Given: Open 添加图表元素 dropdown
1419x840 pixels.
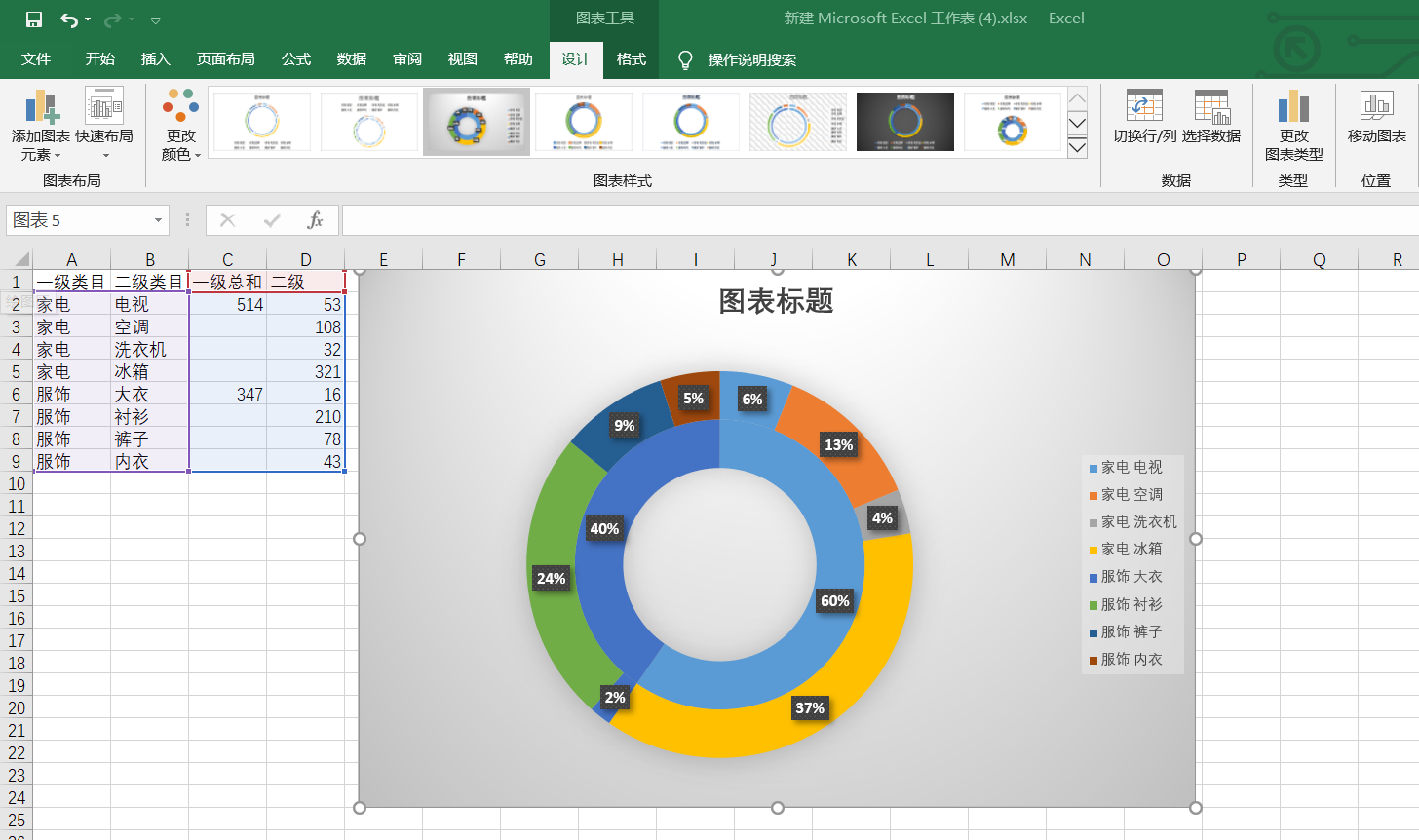Looking at the screenshot, I should tap(41, 125).
